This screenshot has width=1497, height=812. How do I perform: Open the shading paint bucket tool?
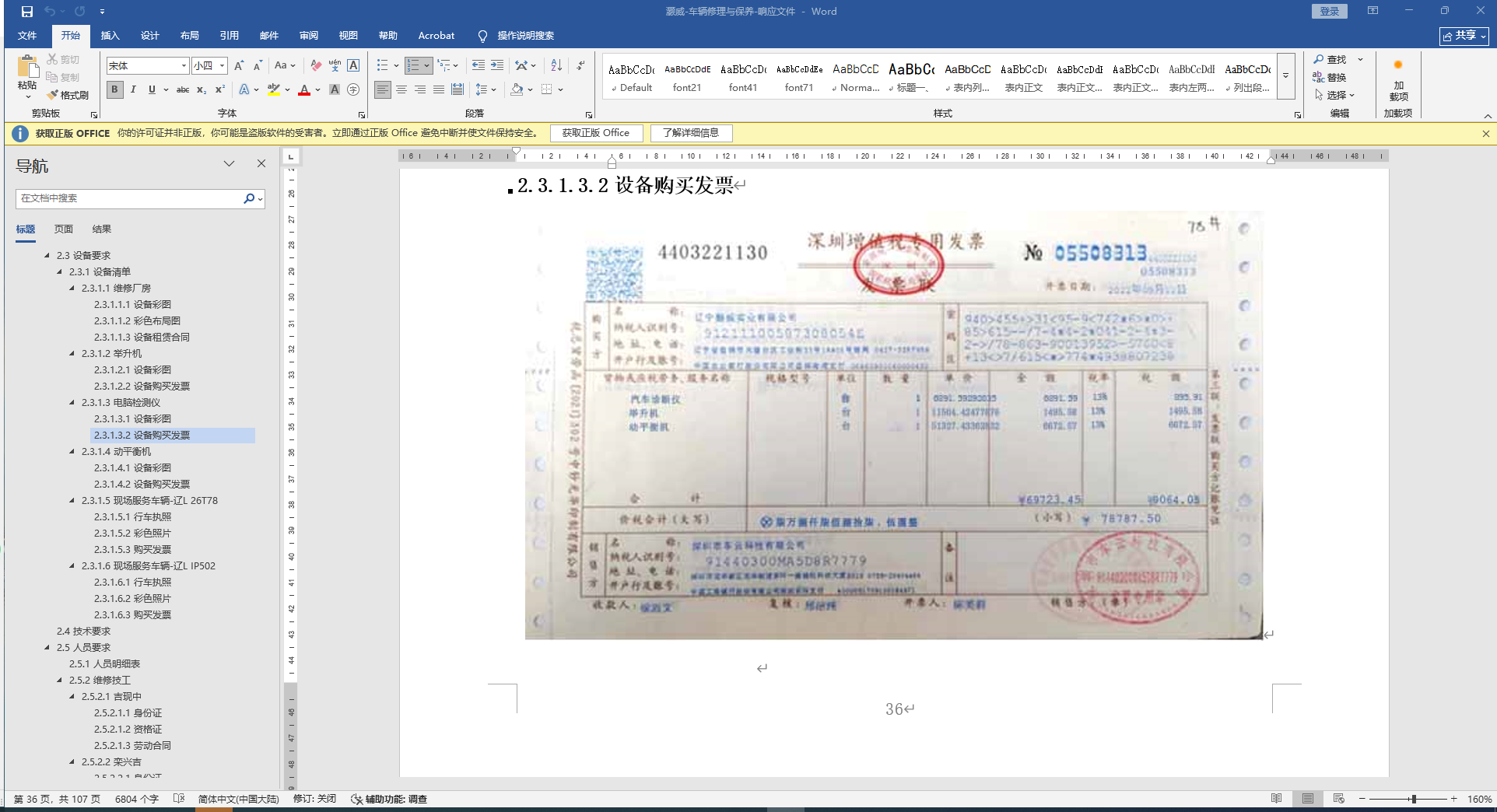tap(517, 90)
